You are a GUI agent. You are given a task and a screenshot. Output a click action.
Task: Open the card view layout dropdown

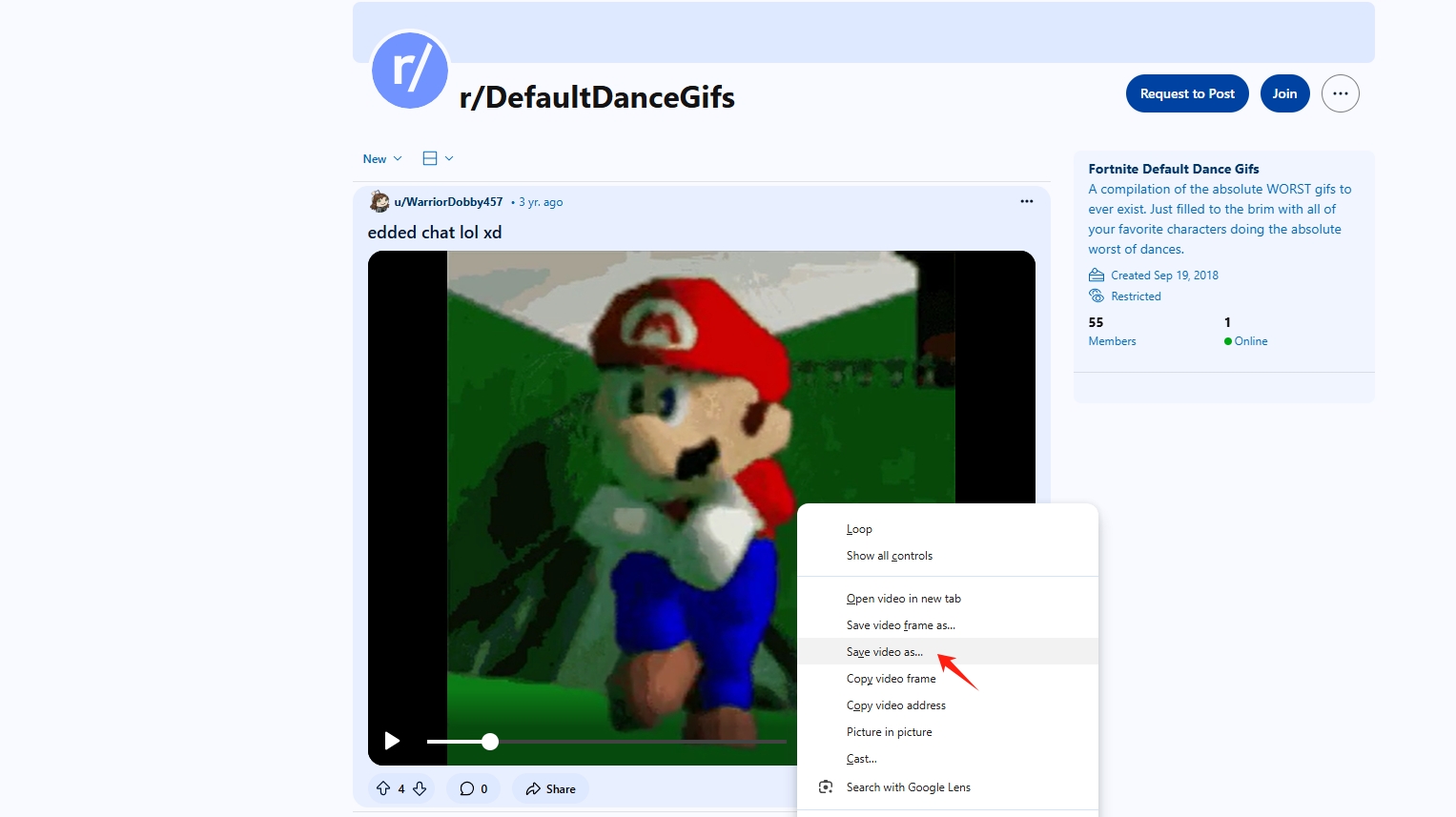(x=438, y=158)
